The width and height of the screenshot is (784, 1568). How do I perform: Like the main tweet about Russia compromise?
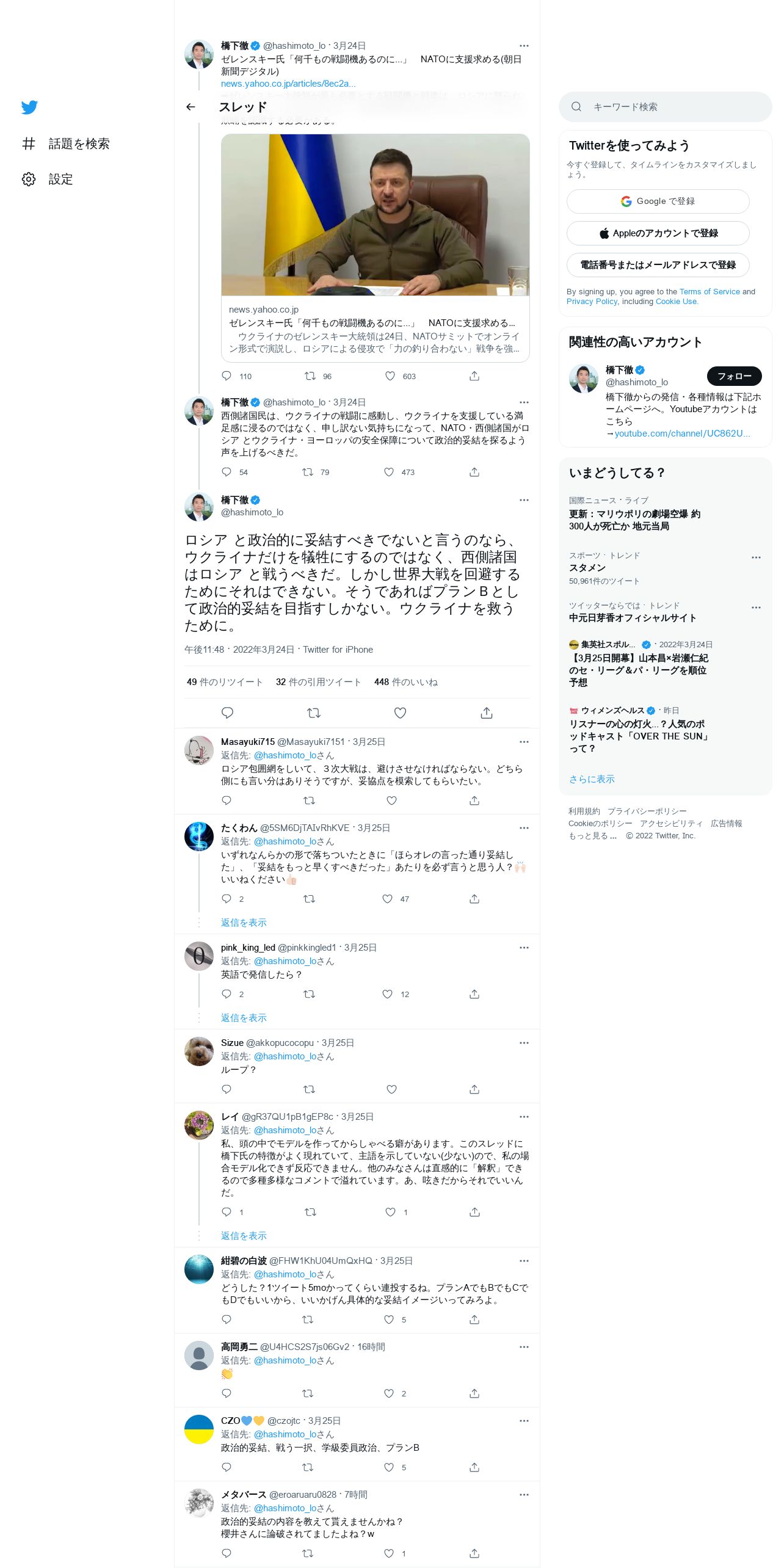(400, 713)
